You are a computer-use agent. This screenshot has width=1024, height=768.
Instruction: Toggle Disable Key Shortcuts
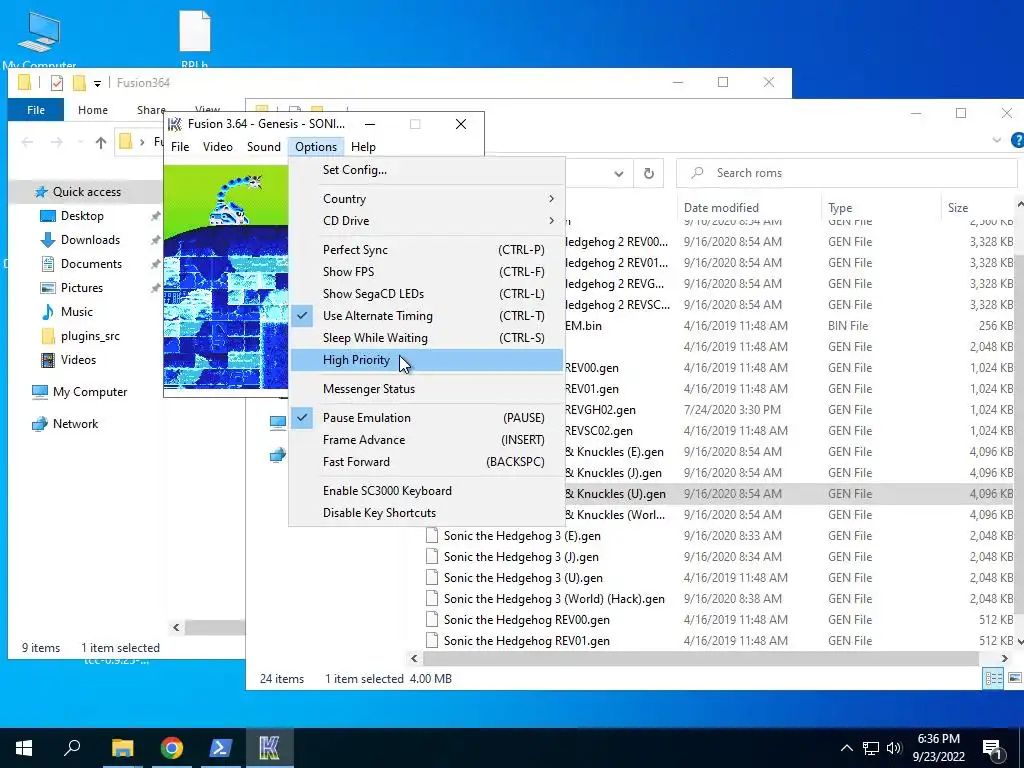pyautogui.click(x=426, y=513)
